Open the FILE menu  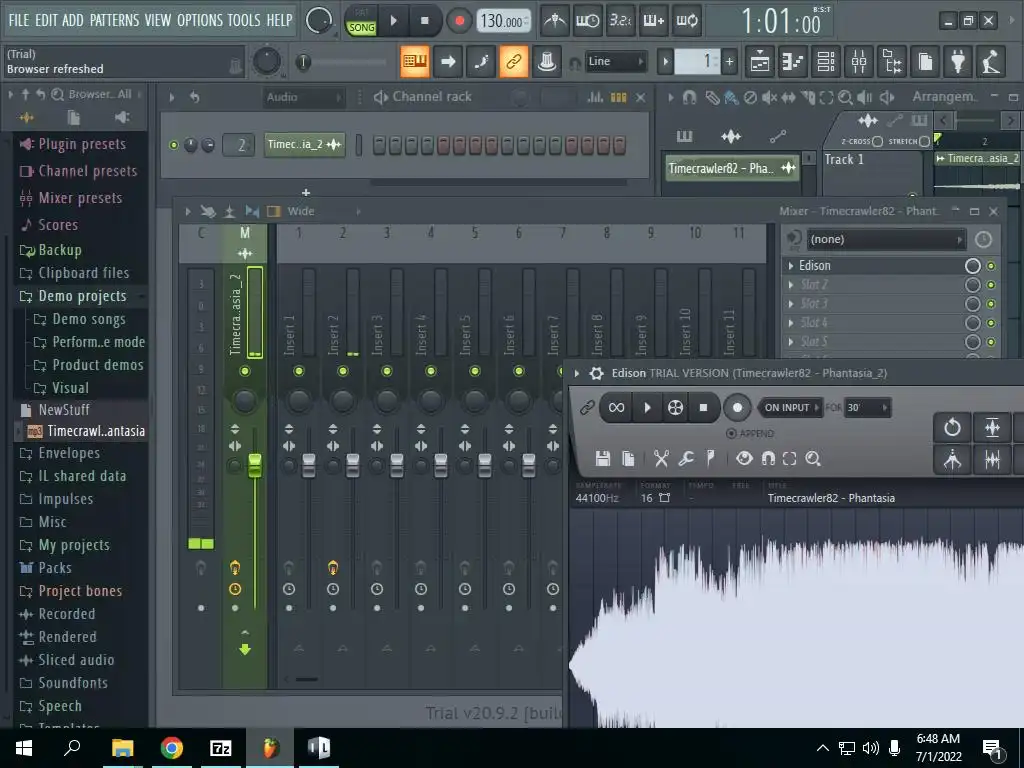(18, 20)
